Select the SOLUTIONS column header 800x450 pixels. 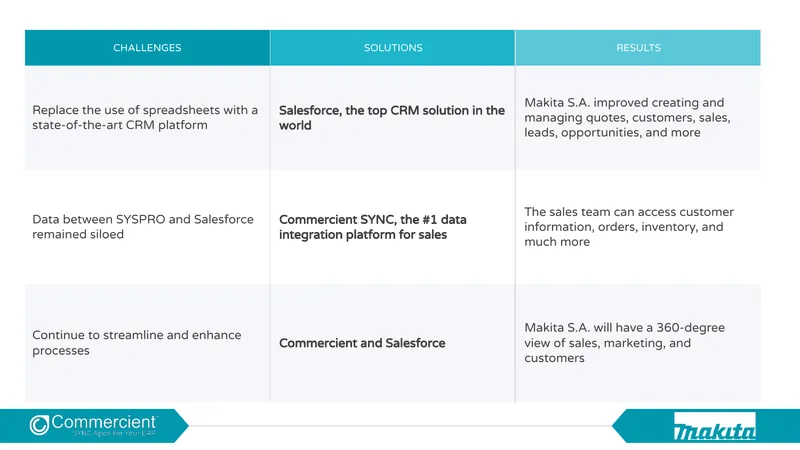click(393, 47)
